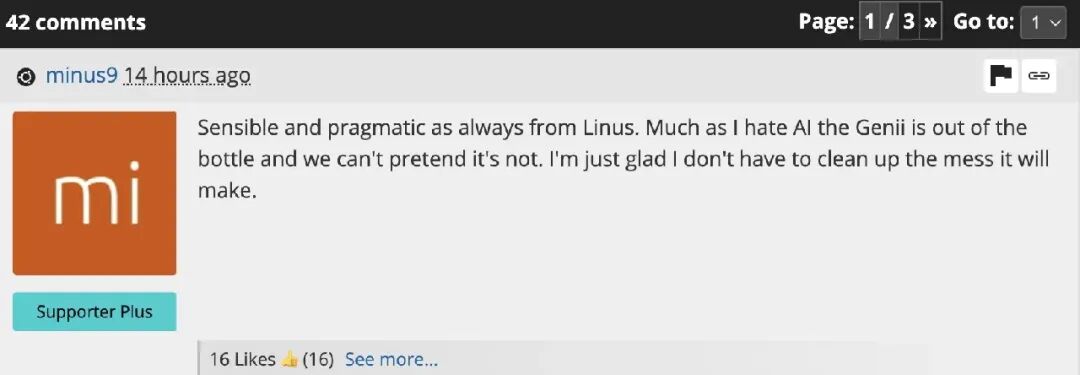Click the circle status icon beside minus9
This screenshot has height=375, width=1080.
pyautogui.click(x=25, y=77)
